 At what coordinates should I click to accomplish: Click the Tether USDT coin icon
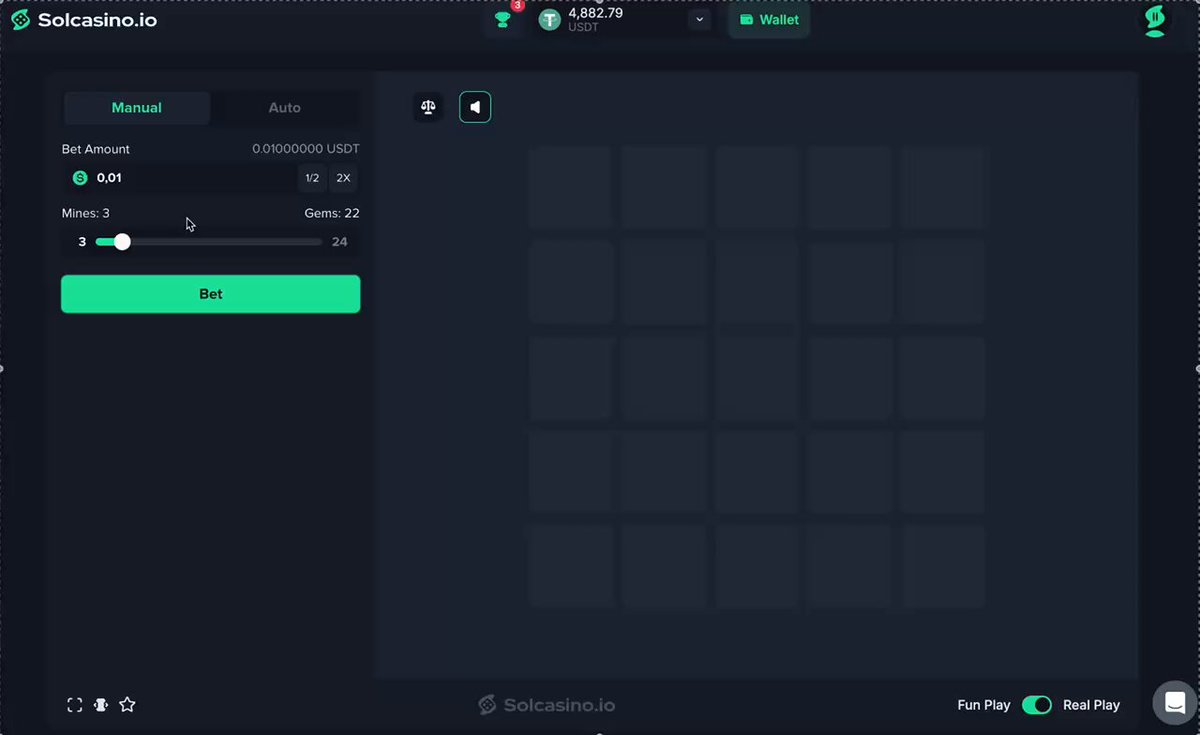tap(549, 20)
